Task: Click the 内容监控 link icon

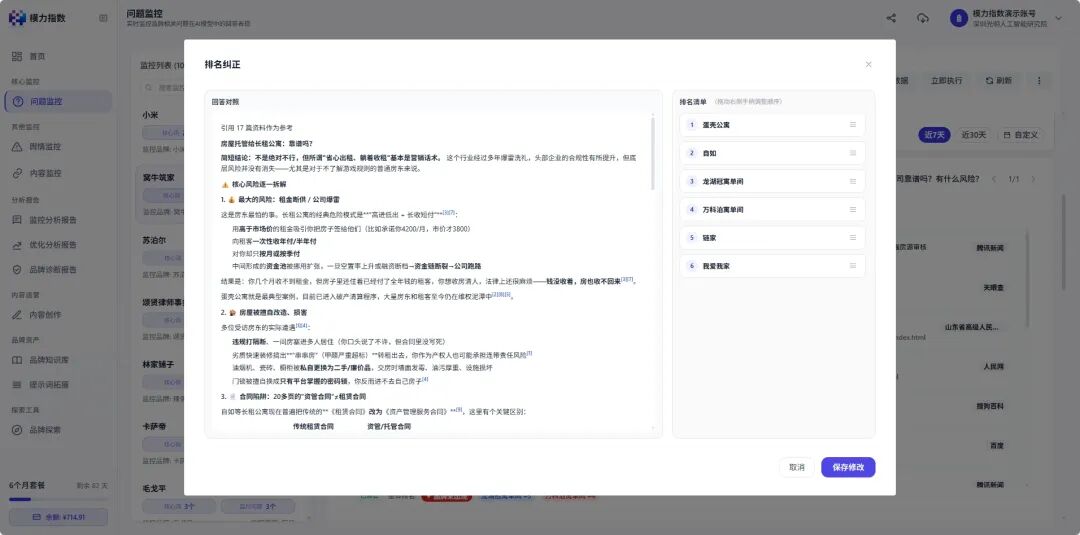Action: [18, 173]
